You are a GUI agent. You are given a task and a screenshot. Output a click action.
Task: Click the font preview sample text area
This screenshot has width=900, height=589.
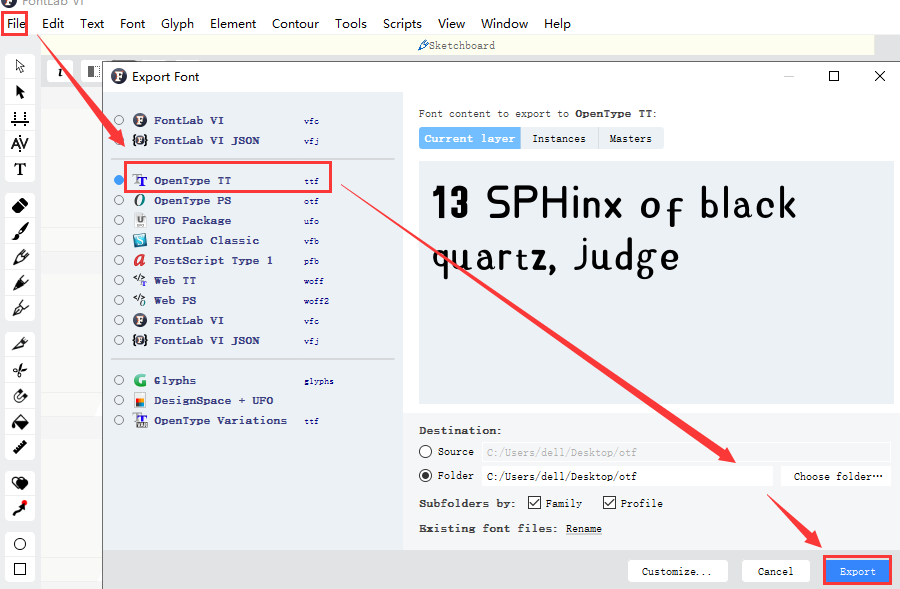click(655, 282)
